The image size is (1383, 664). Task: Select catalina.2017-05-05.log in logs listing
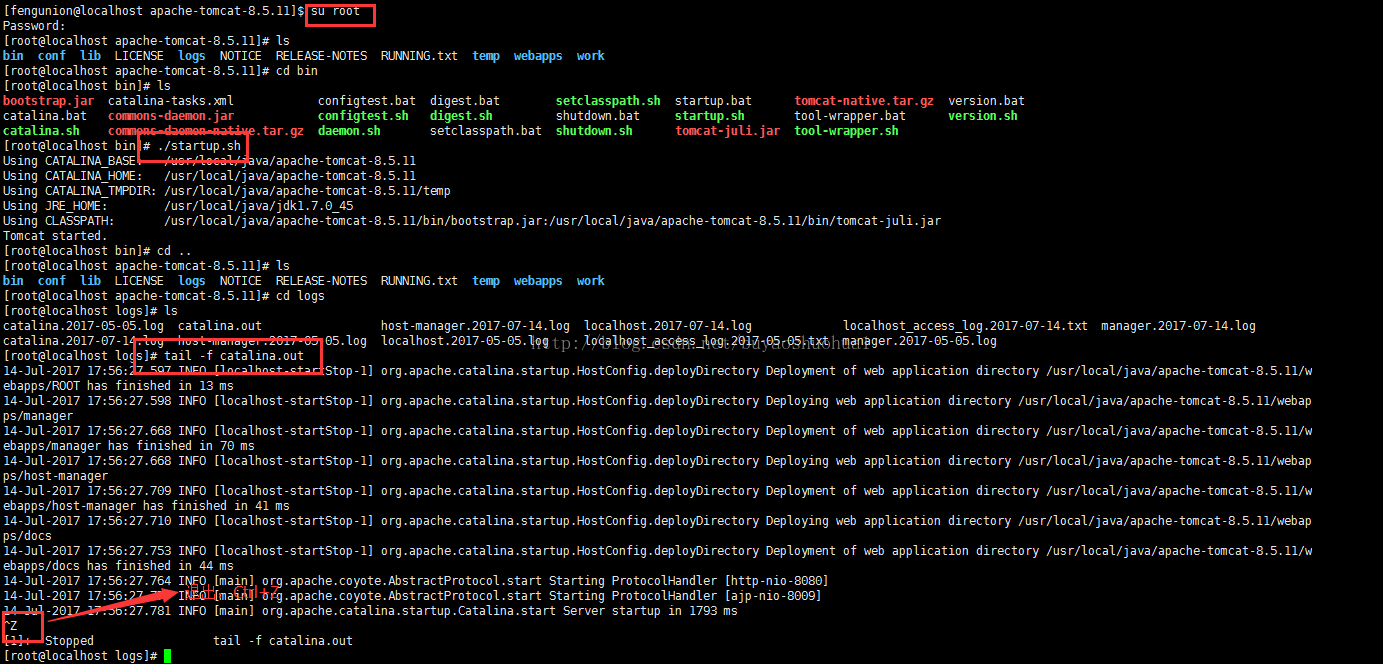click(83, 326)
